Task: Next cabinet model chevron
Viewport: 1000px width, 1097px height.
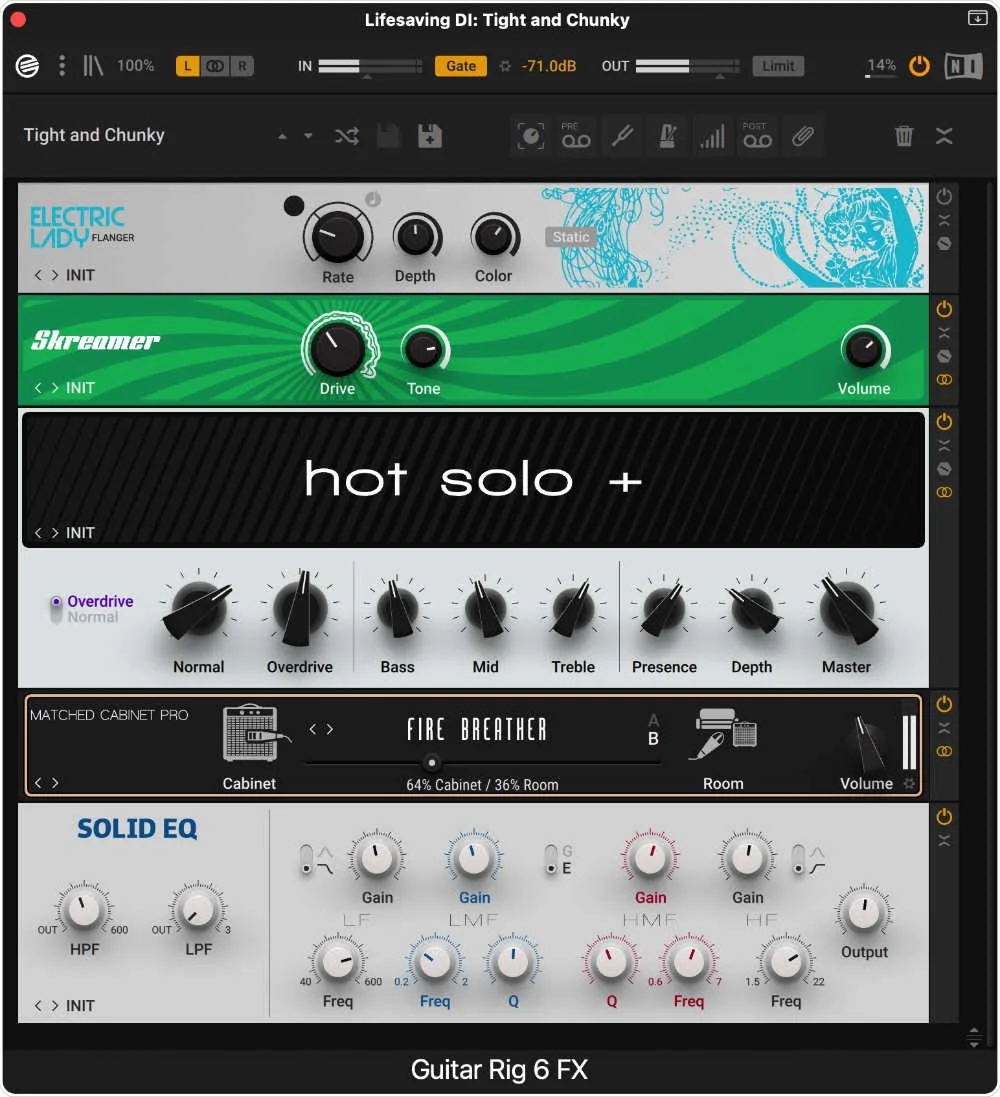Action: point(330,729)
